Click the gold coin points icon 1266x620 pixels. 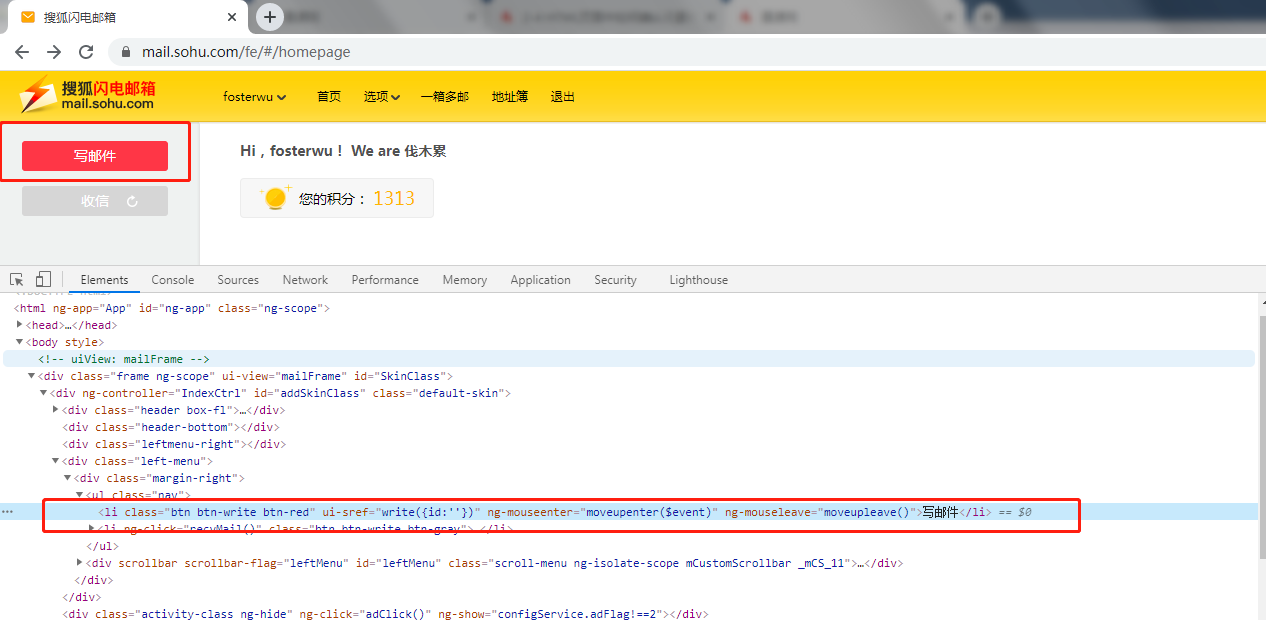pos(275,198)
